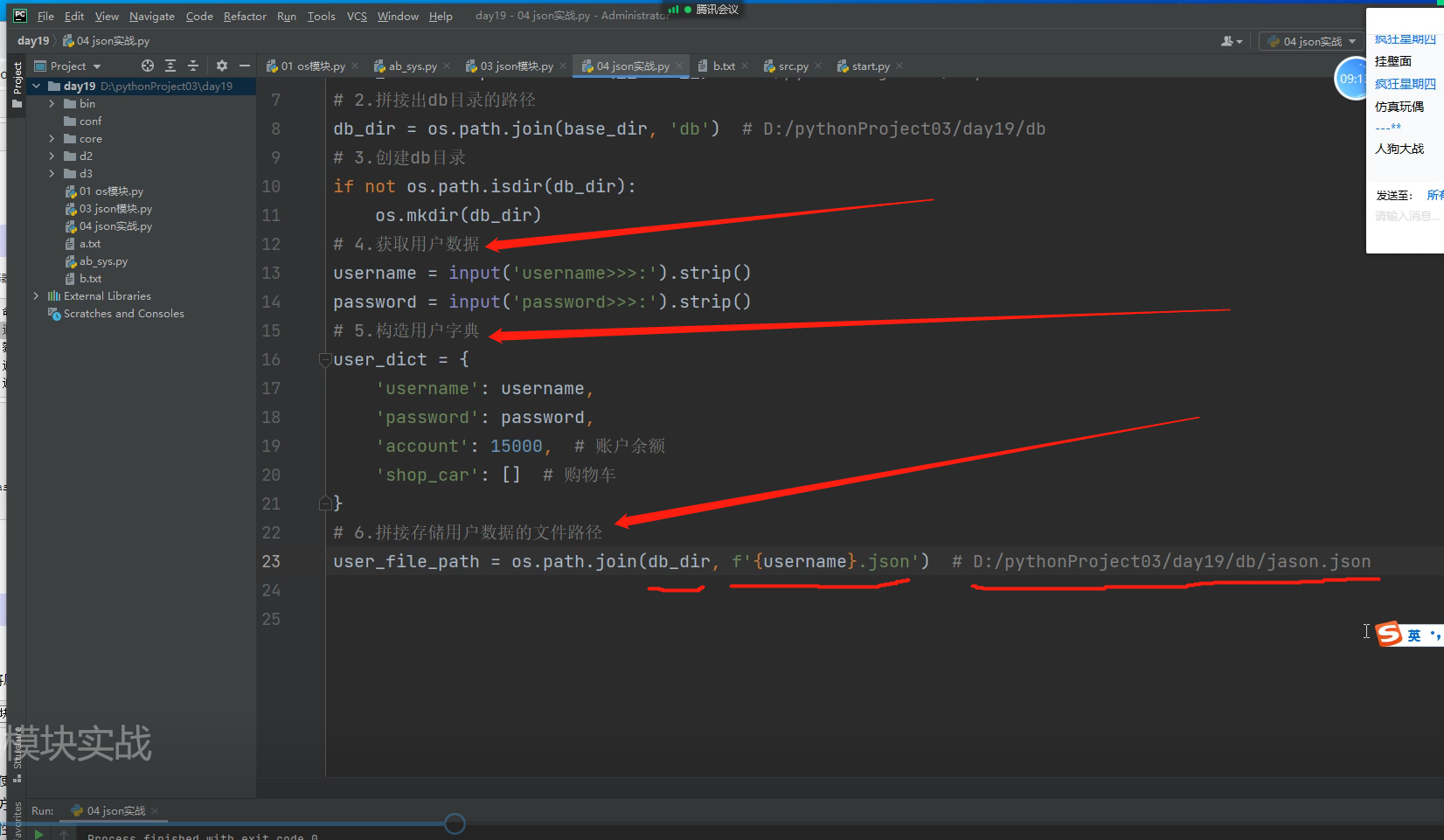
Task: Switch to the start.py tab
Action: (871, 66)
